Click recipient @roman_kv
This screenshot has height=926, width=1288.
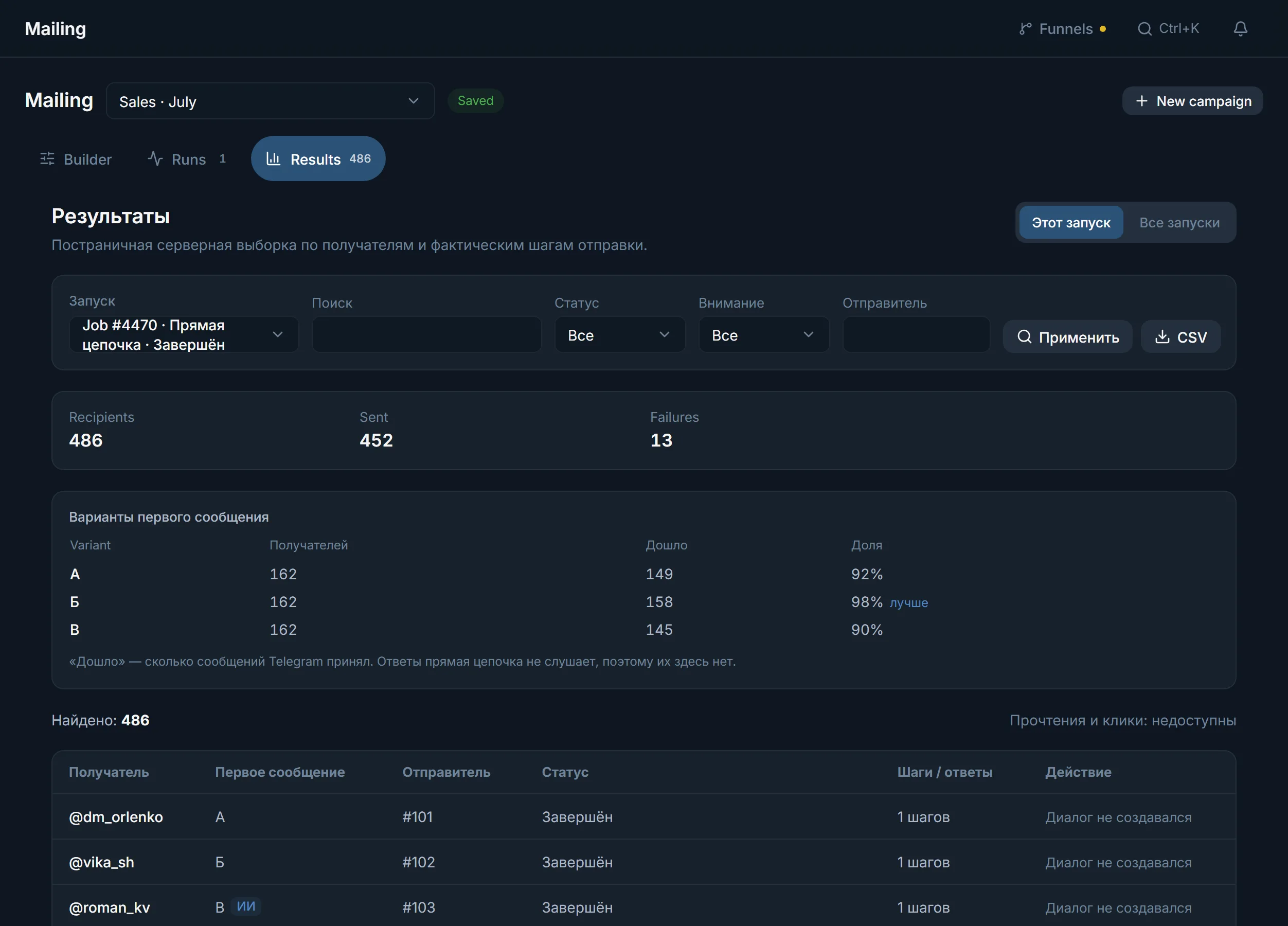point(110,907)
